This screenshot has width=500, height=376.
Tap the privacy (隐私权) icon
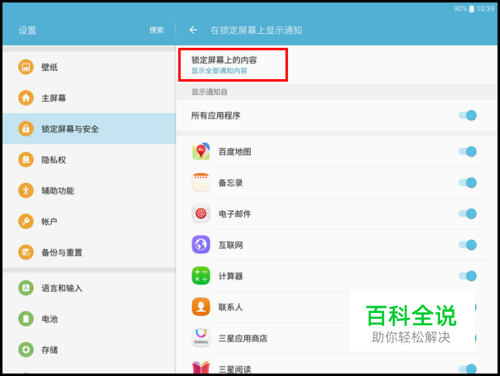pos(26,160)
